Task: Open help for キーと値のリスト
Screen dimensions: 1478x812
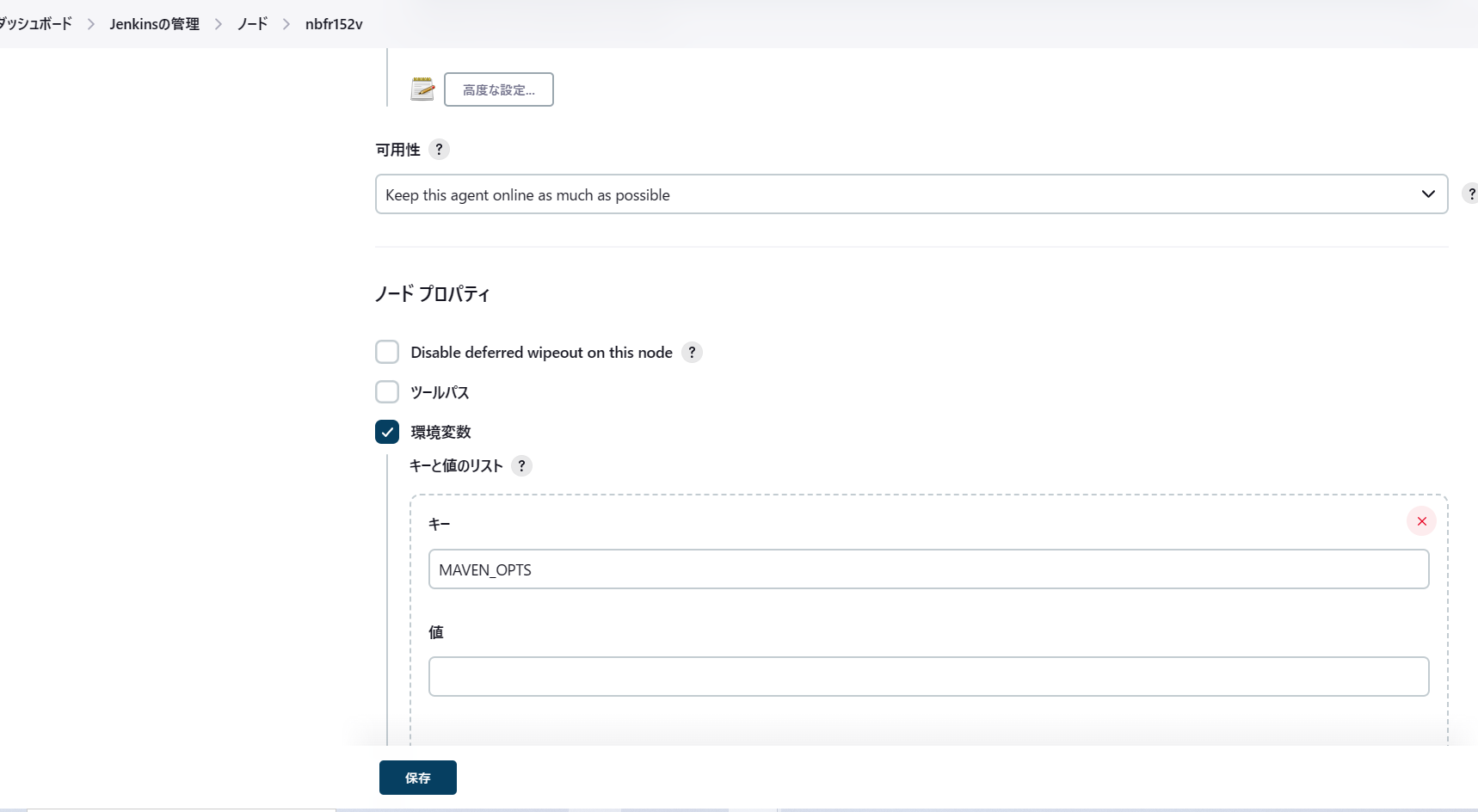Action: [x=521, y=466]
